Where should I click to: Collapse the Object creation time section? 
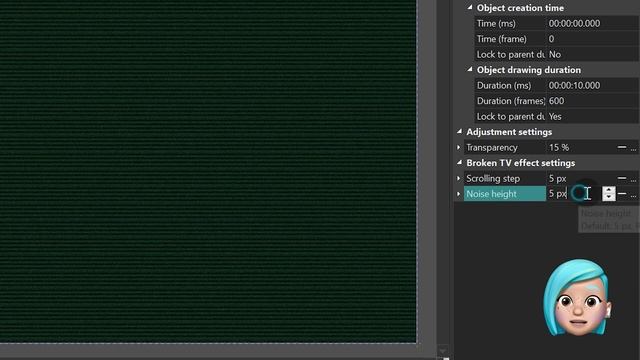click(470, 7)
